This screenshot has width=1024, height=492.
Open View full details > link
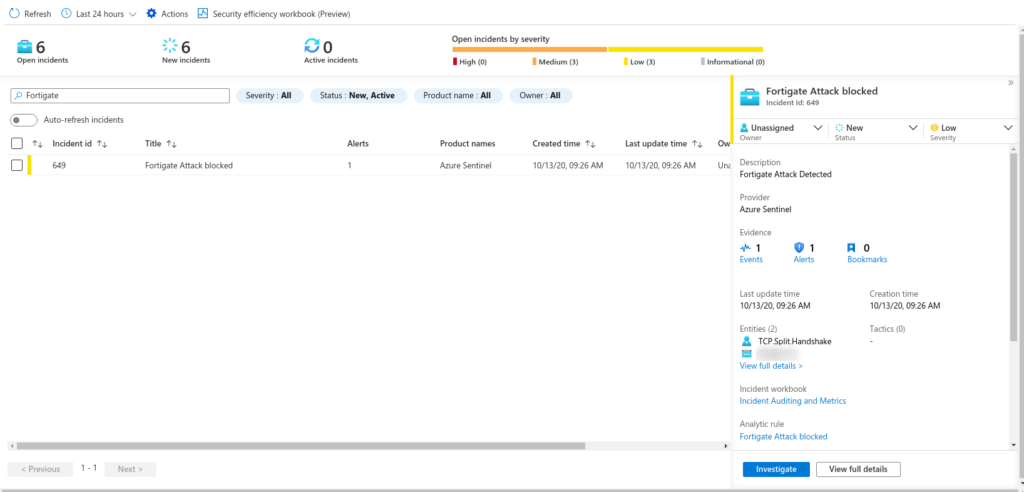coord(771,366)
